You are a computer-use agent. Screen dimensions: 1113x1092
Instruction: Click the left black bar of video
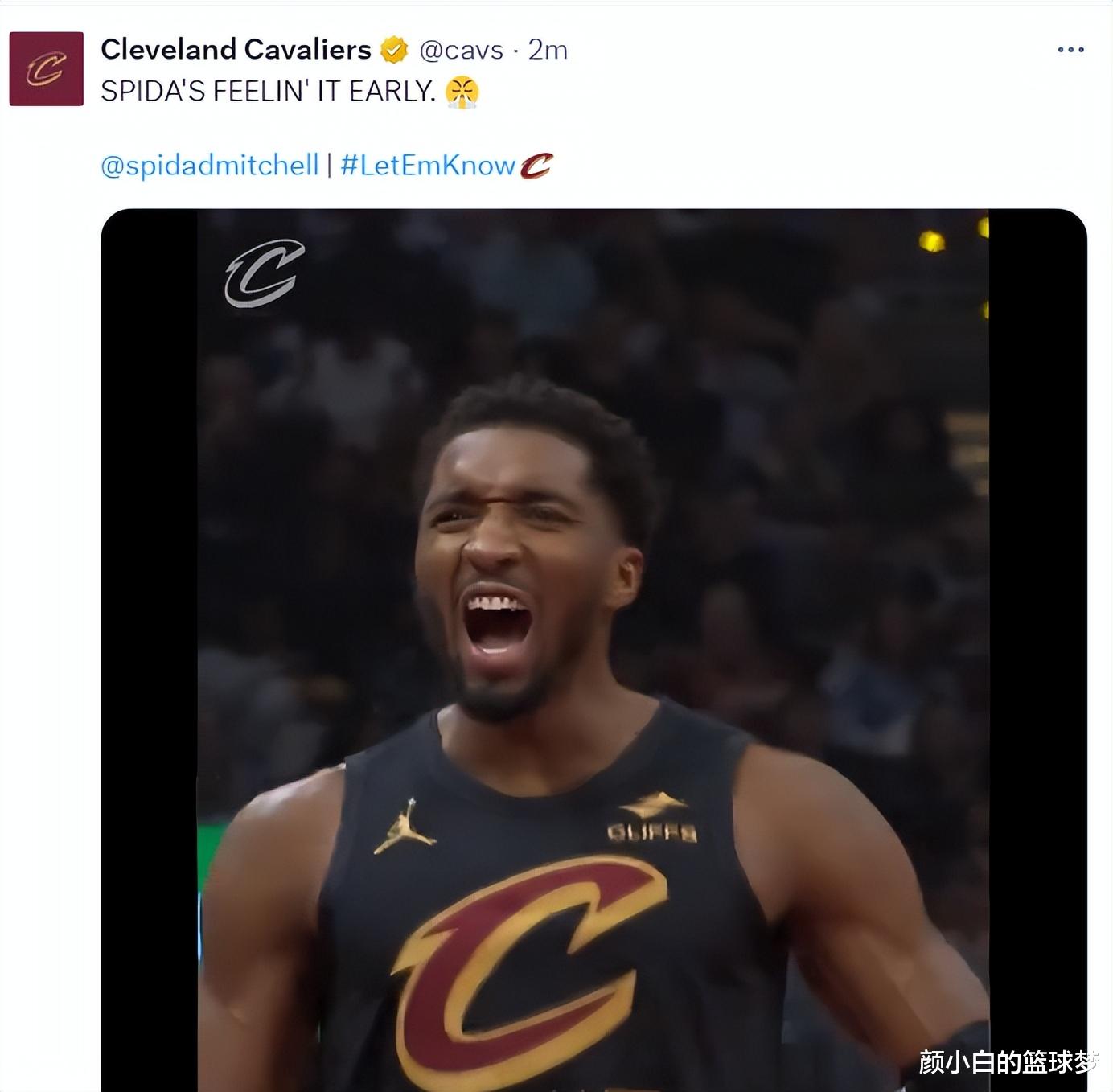tap(150, 650)
